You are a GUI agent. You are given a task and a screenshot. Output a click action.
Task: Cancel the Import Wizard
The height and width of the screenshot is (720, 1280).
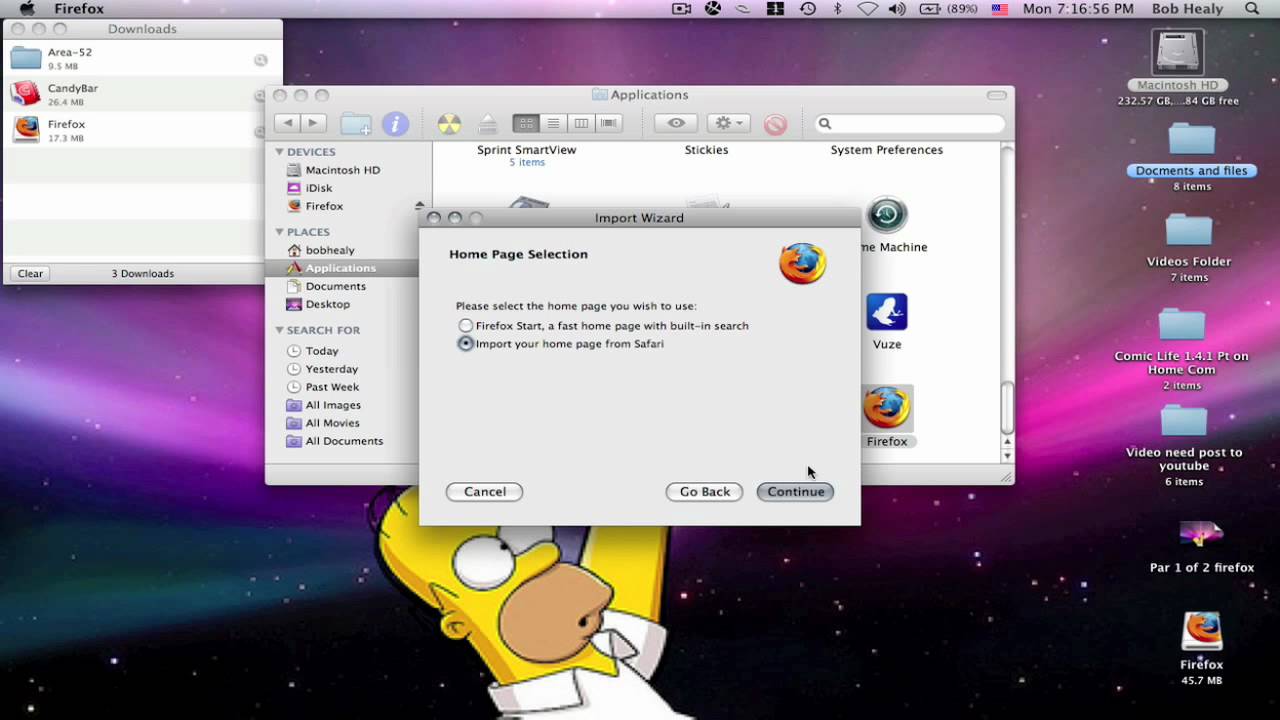tap(485, 492)
